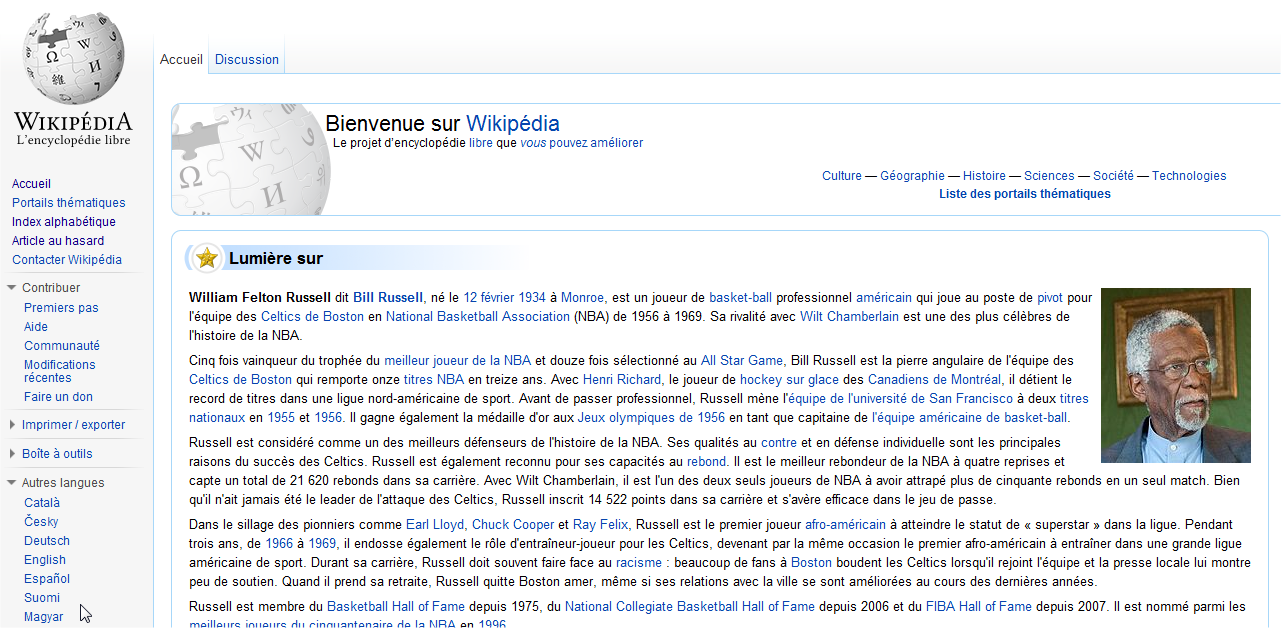The height and width of the screenshot is (628, 1281).
Task: Open the bold Bill Russell article link
Action: (x=388, y=298)
